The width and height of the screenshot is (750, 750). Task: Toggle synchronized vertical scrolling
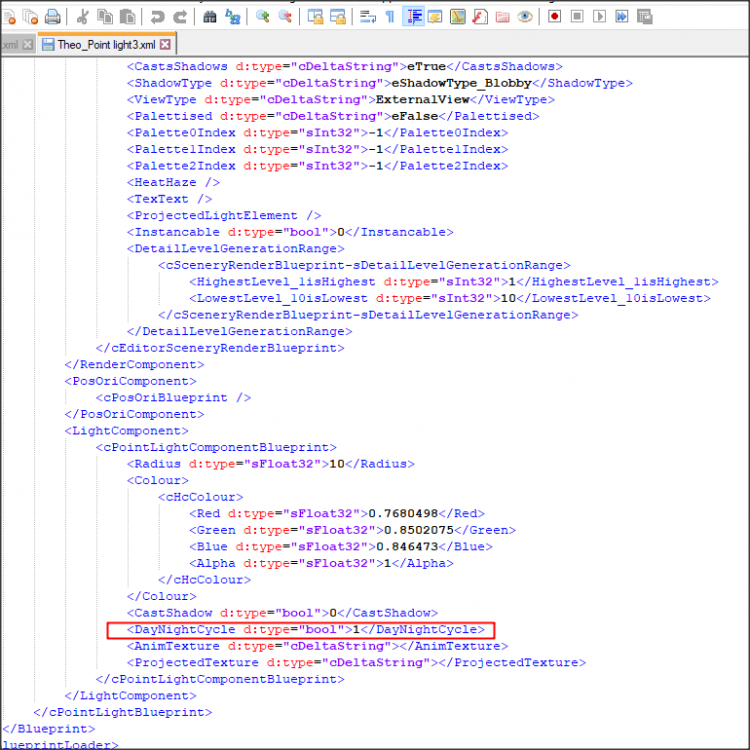click(x=314, y=17)
